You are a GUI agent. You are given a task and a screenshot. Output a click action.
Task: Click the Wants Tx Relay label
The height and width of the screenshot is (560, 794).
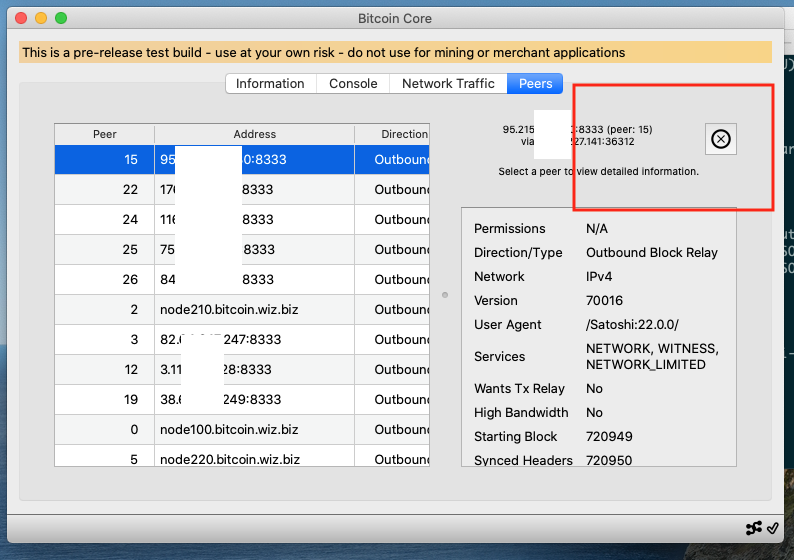click(x=519, y=388)
